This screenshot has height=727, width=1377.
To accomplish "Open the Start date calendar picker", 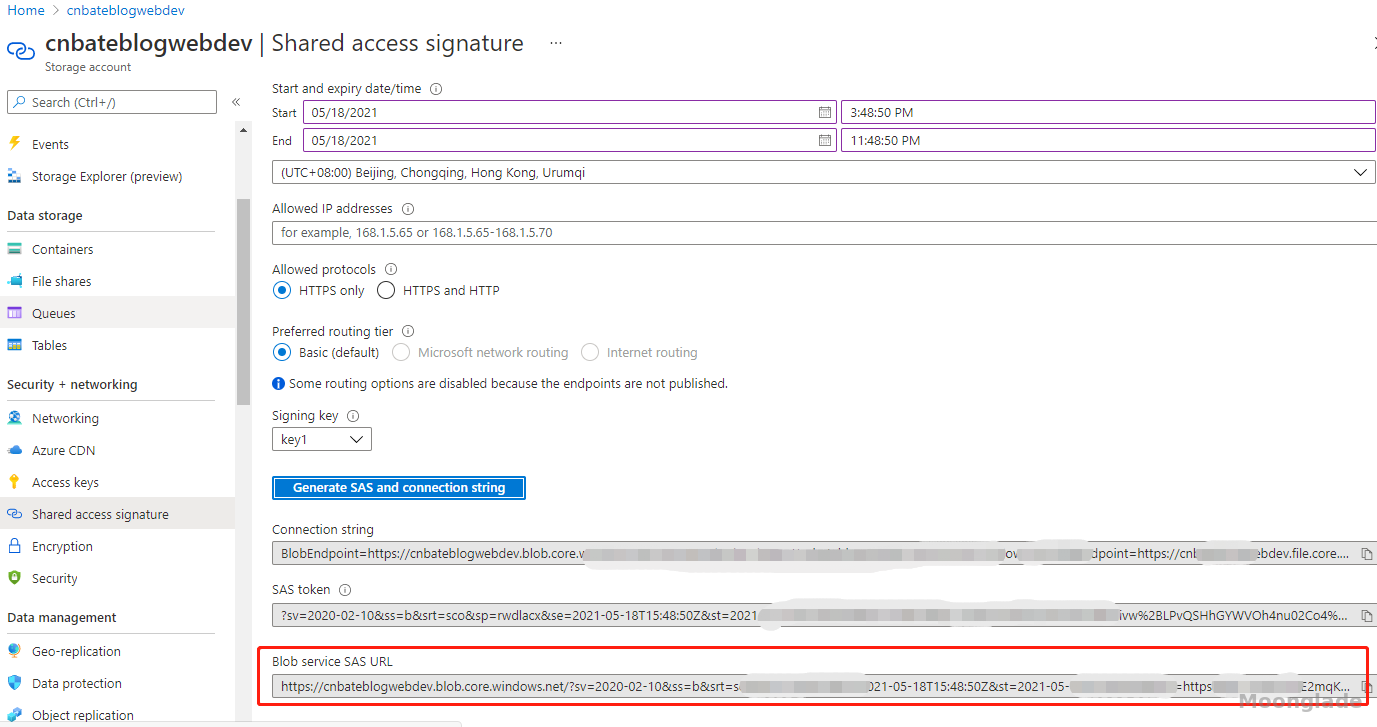I will (825, 112).
